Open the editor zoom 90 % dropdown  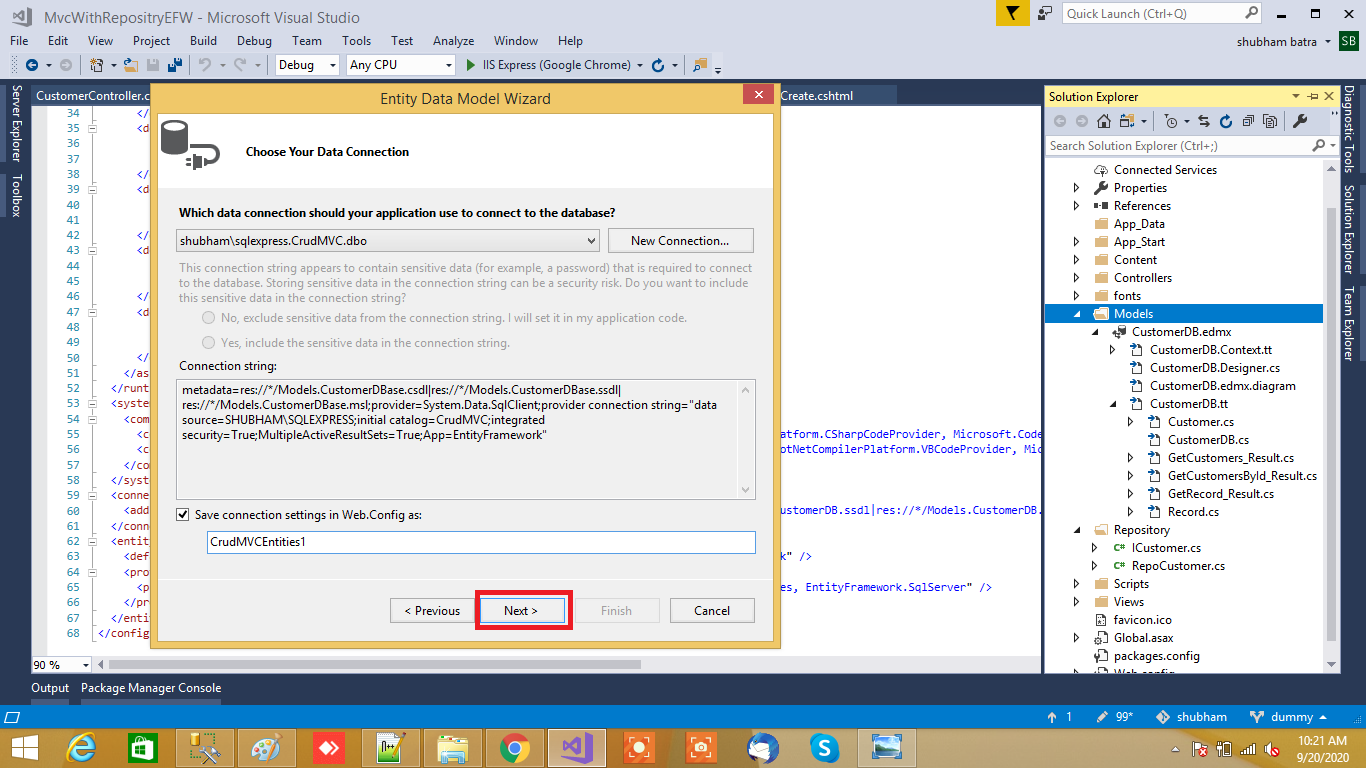coord(85,665)
